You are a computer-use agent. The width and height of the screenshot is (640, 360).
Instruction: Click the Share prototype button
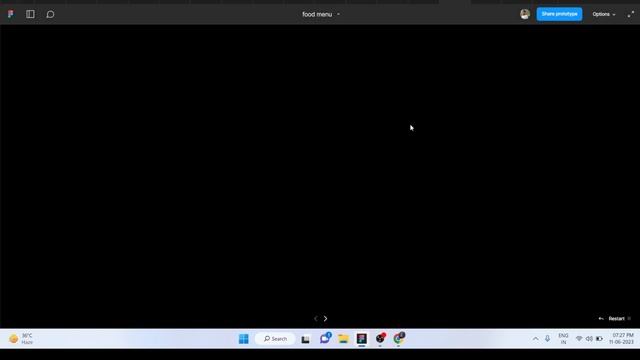pyautogui.click(x=559, y=14)
